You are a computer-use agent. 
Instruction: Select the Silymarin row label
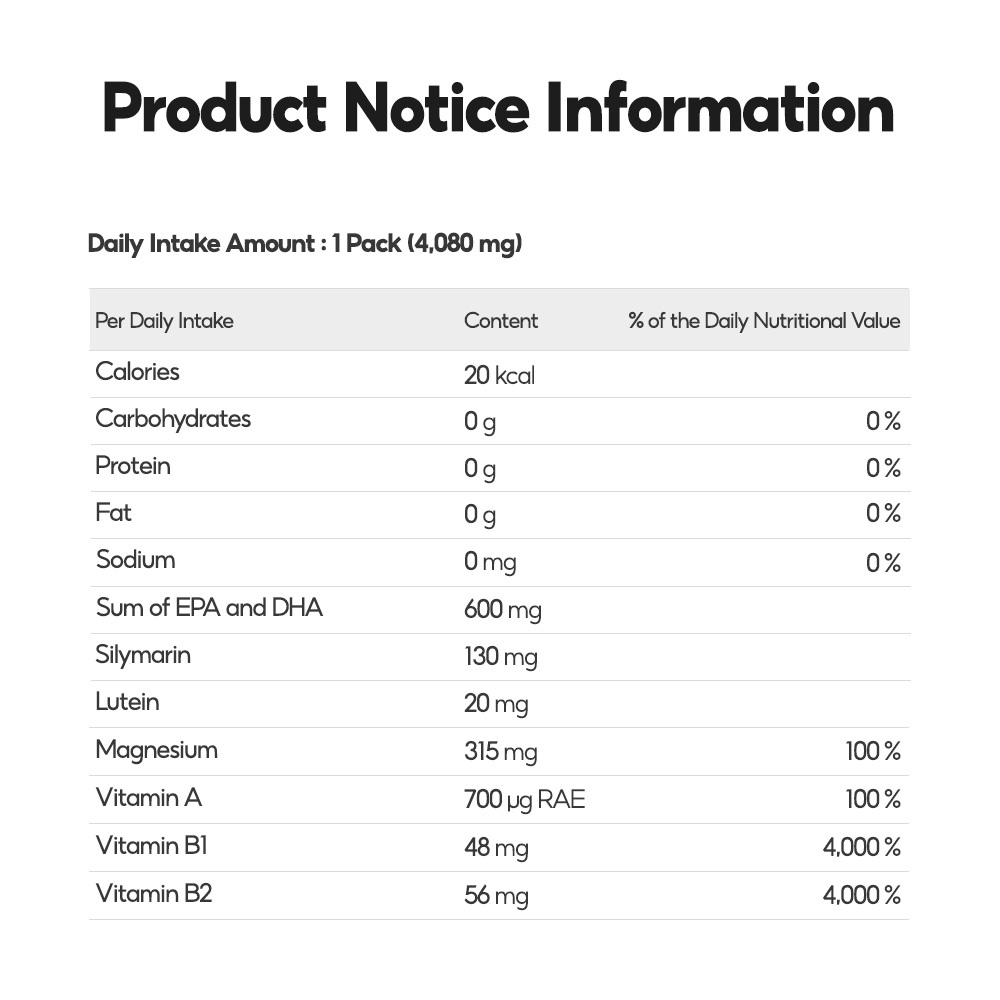coord(143,655)
